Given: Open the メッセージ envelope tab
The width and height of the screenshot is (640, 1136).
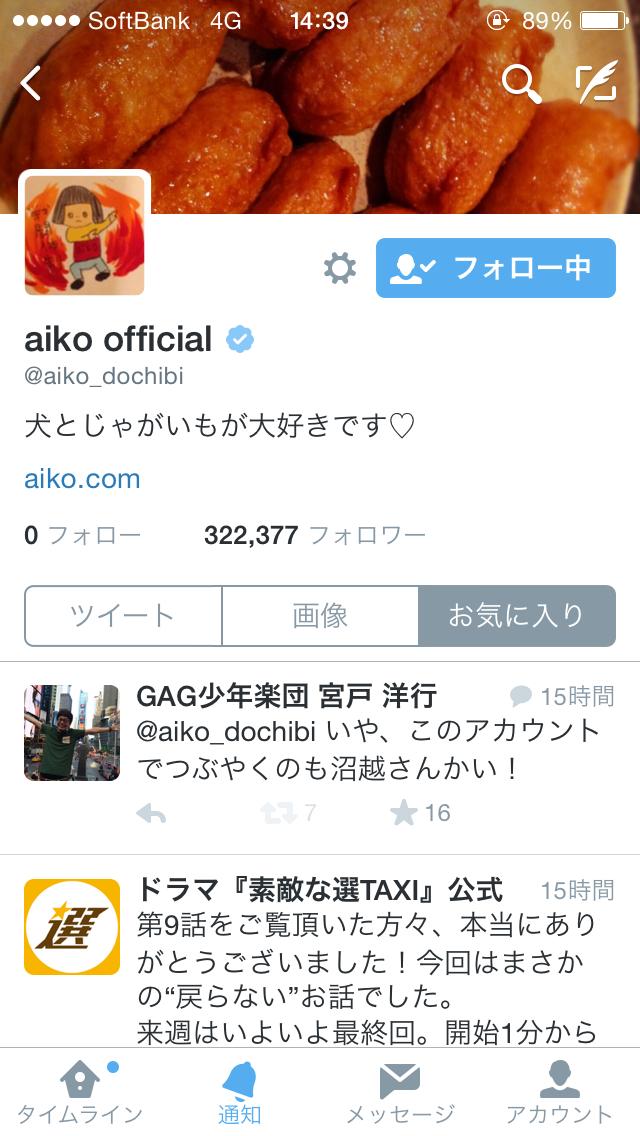Looking at the screenshot, I should click(400, 1095).
